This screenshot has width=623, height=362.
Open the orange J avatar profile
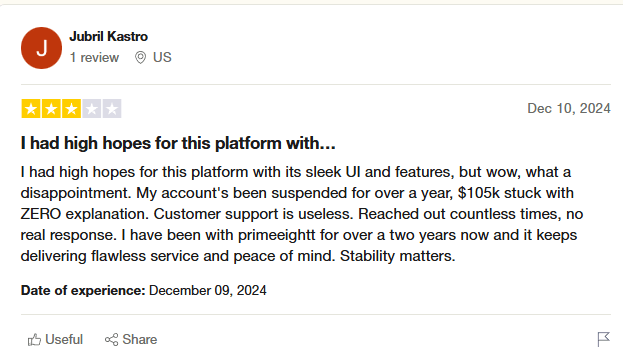pyautogui.click(x=41, y=48)
